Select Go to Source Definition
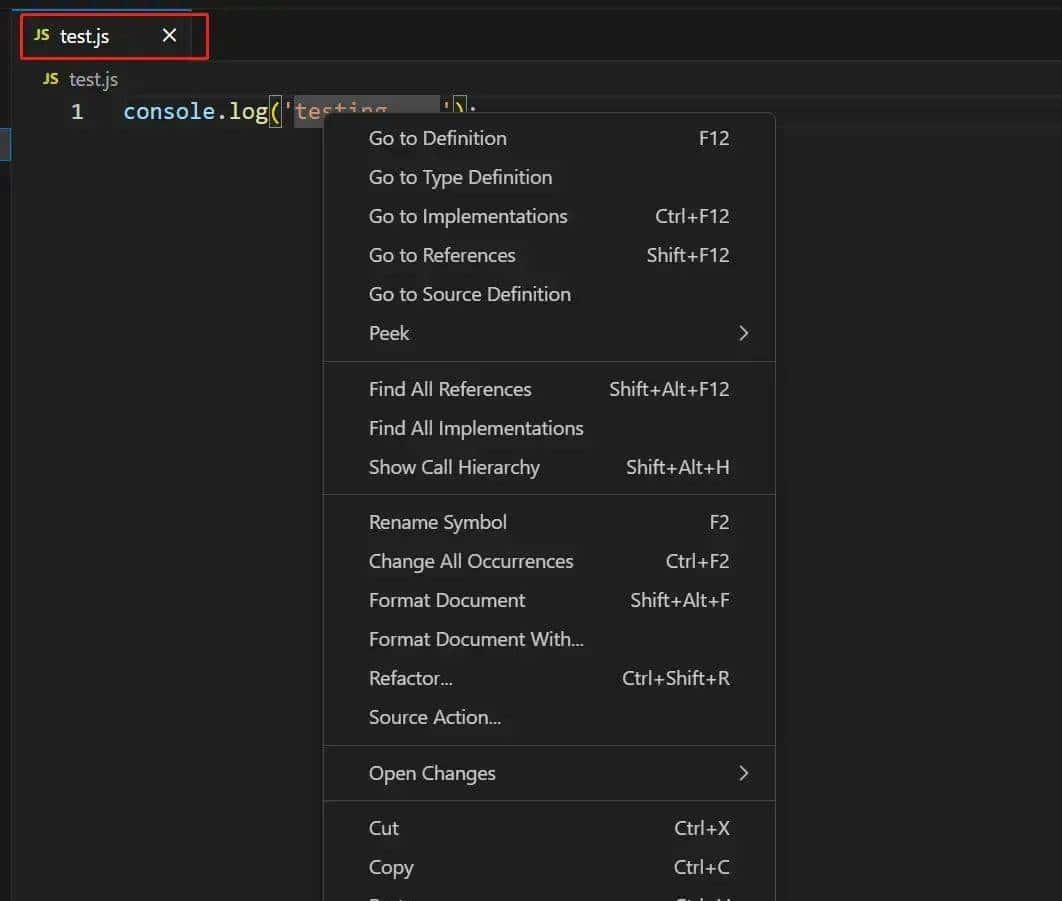The width and height of the screenshot is (1062, 901). [470, 294]
